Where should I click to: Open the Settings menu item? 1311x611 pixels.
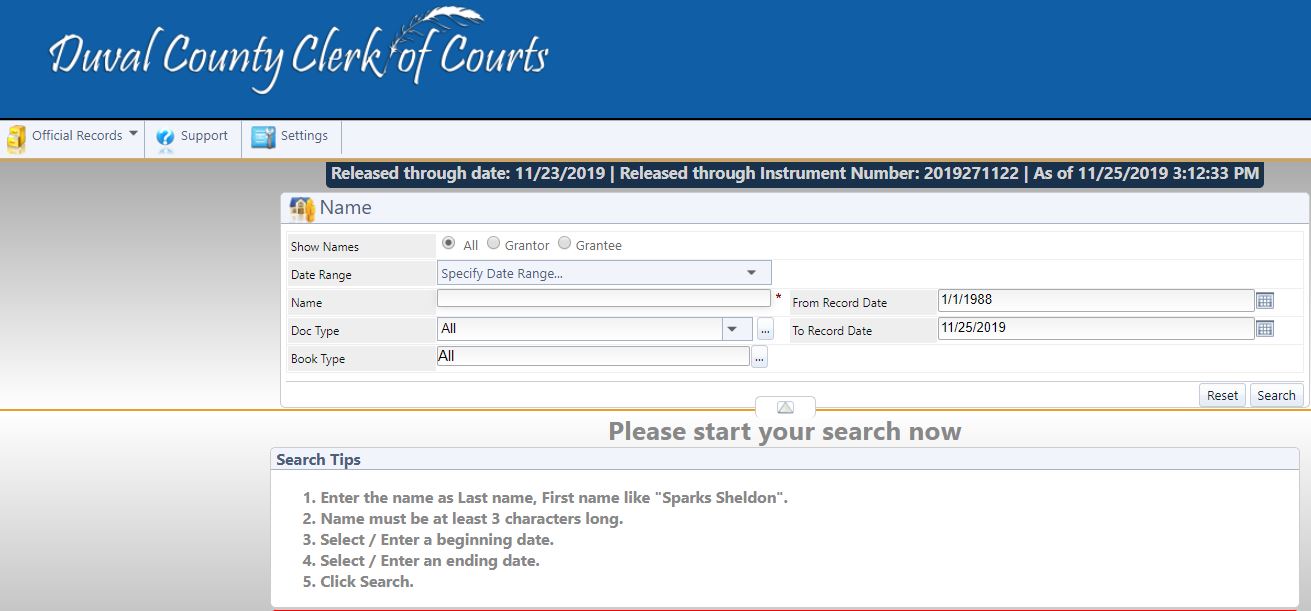(x=291, y=137)
